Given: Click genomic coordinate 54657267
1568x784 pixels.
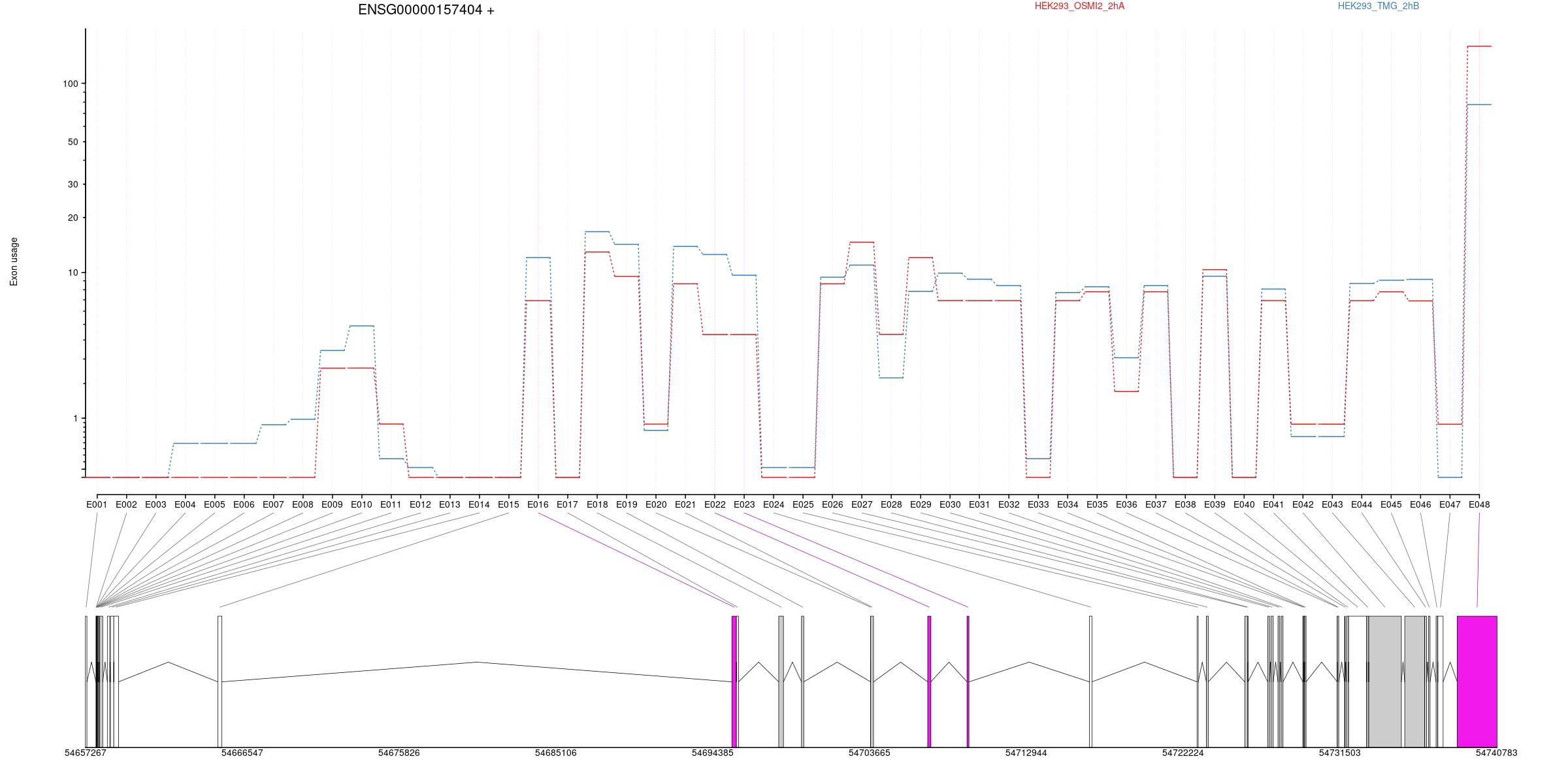Looking at the screenshot, I should click(86, 753).
